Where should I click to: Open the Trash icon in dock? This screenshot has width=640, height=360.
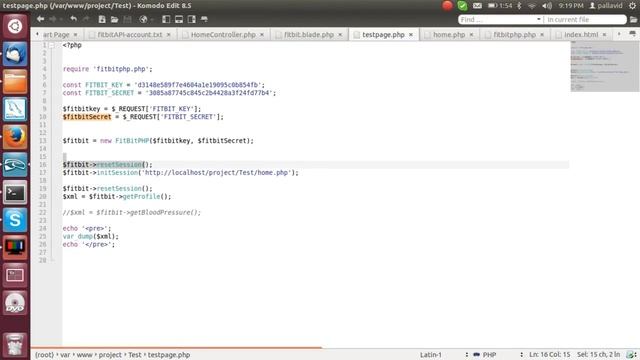click(x=15, y=344)
